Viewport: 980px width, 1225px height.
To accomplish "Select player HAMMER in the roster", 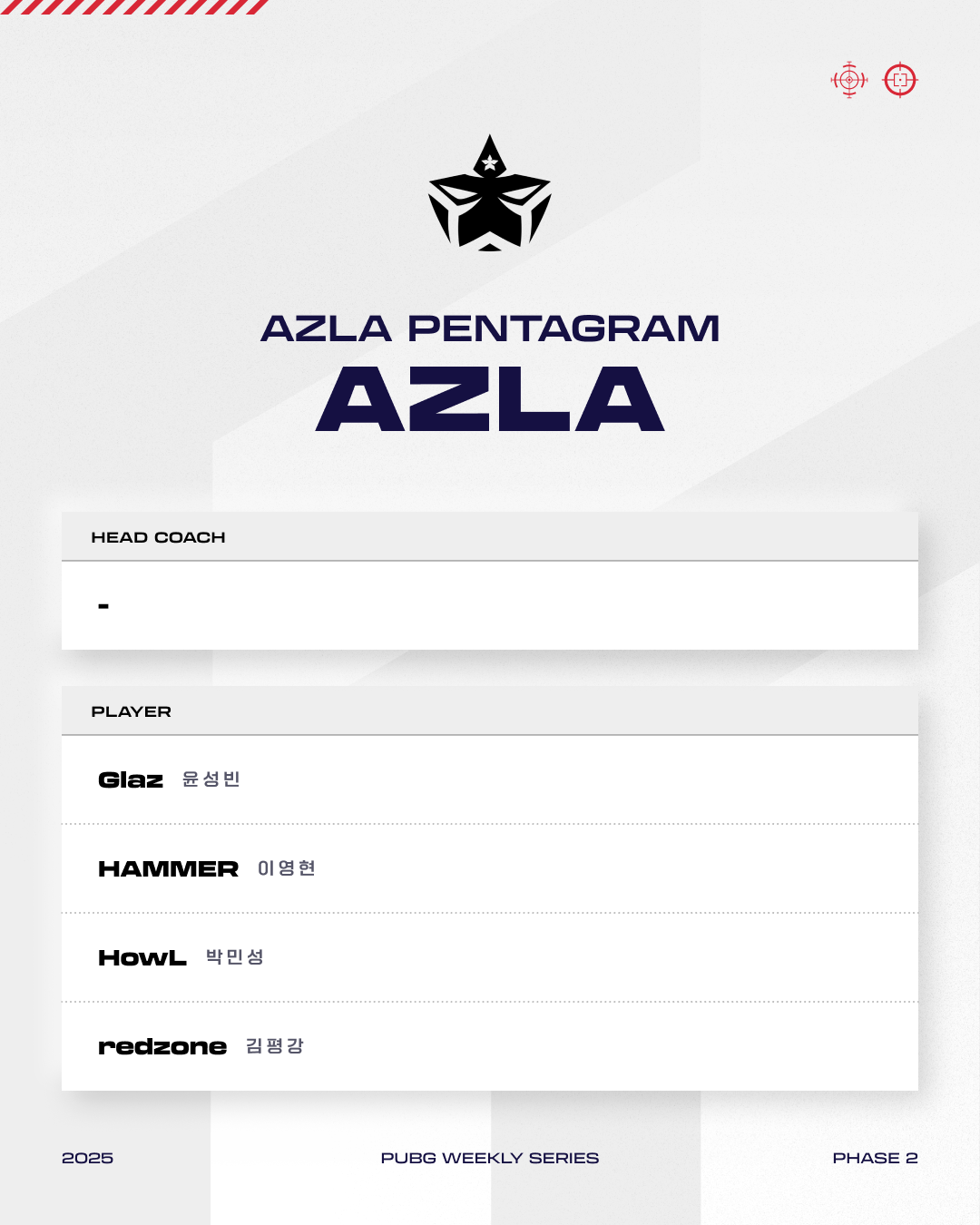I will [168, 868].
